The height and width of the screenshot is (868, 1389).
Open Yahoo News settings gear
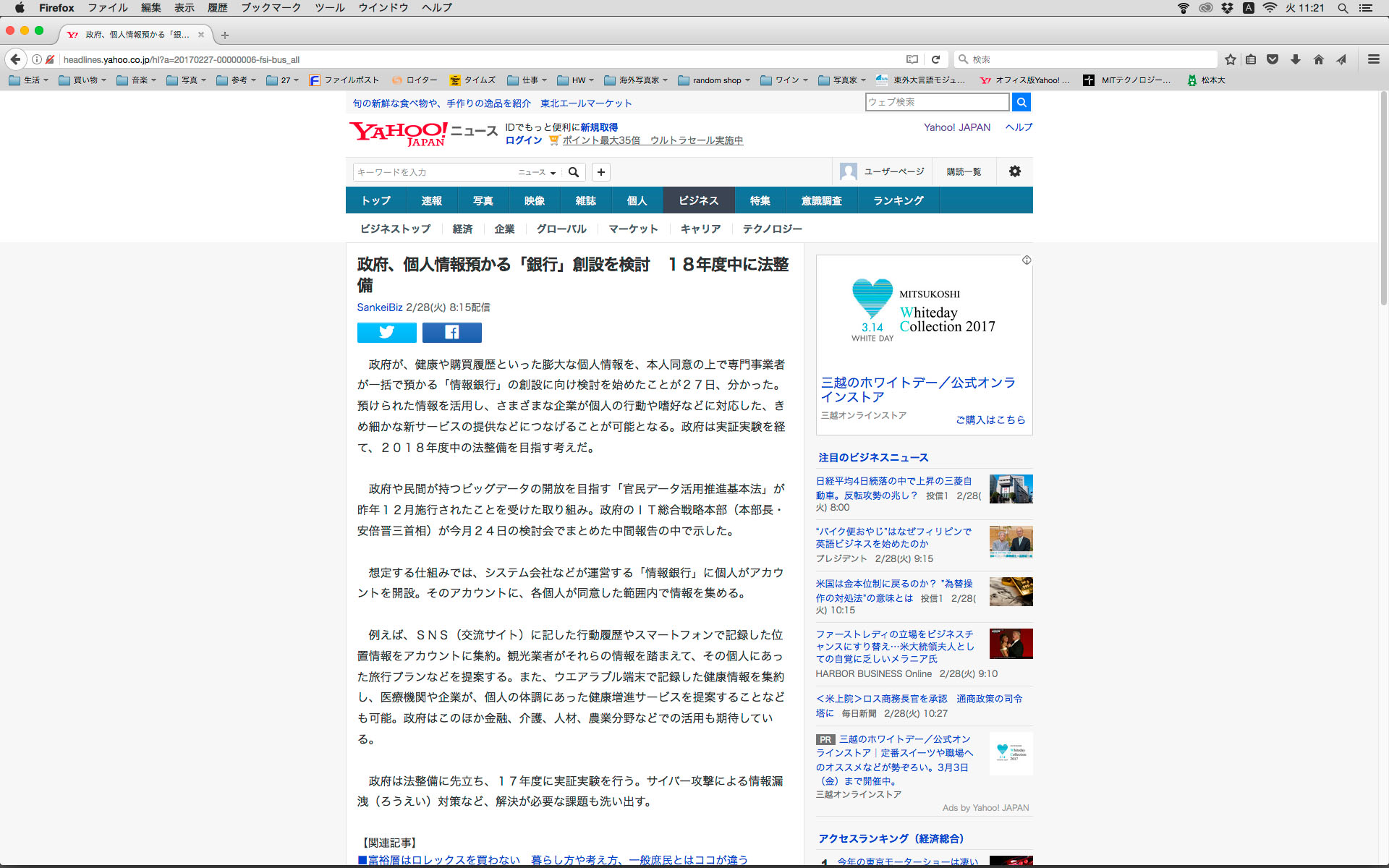1014,171
